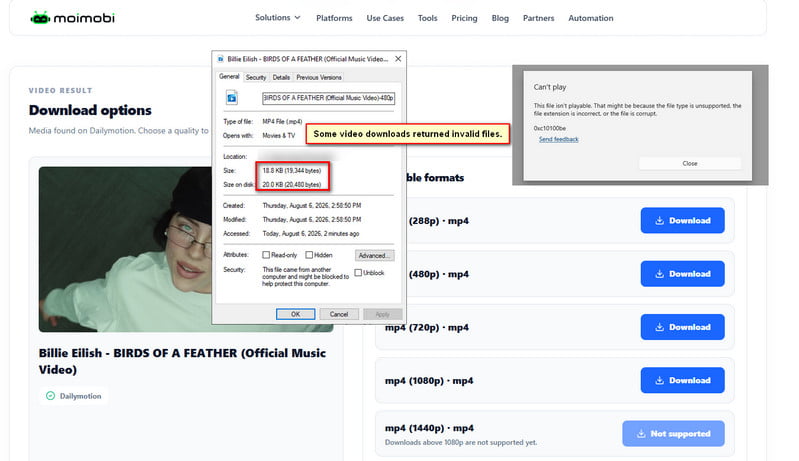The width and height of the screenshot is (799, 461).
Task: Click the 'mp4 (1440p) · mp4' label
Action: [429, 428]
